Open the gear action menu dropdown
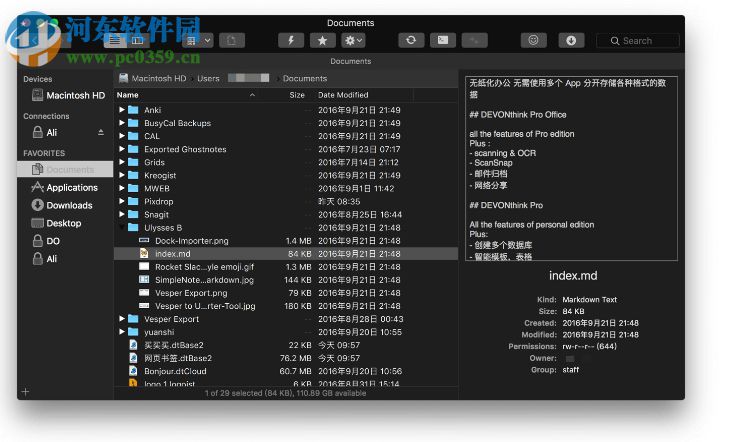This screenshot has height=442, width=737. pos(353,41)
